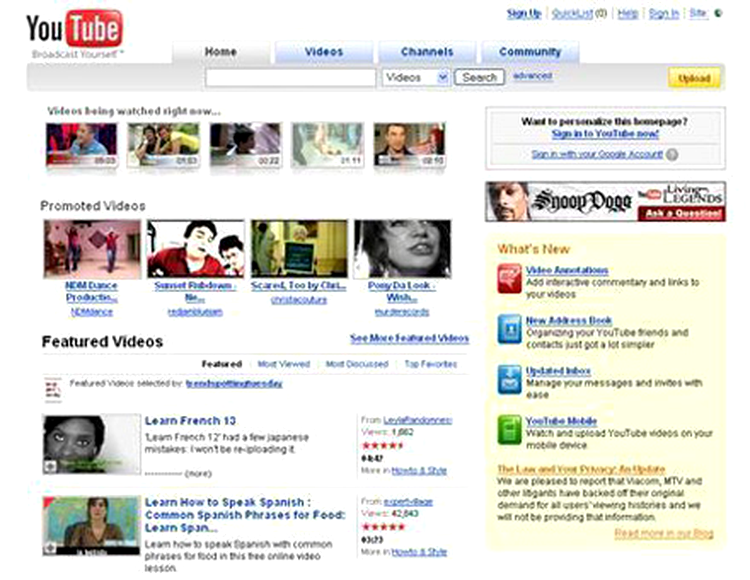Screen dimensions: 750x580
Task: Click the yellow Upload button
Action: (x=694, y=78)
